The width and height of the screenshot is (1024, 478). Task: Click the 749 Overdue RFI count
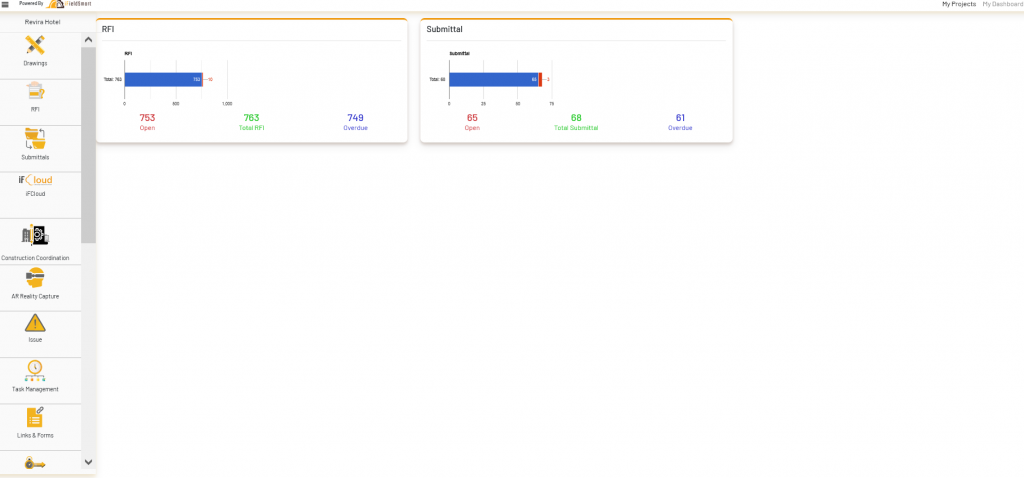(x=355, y=118)
